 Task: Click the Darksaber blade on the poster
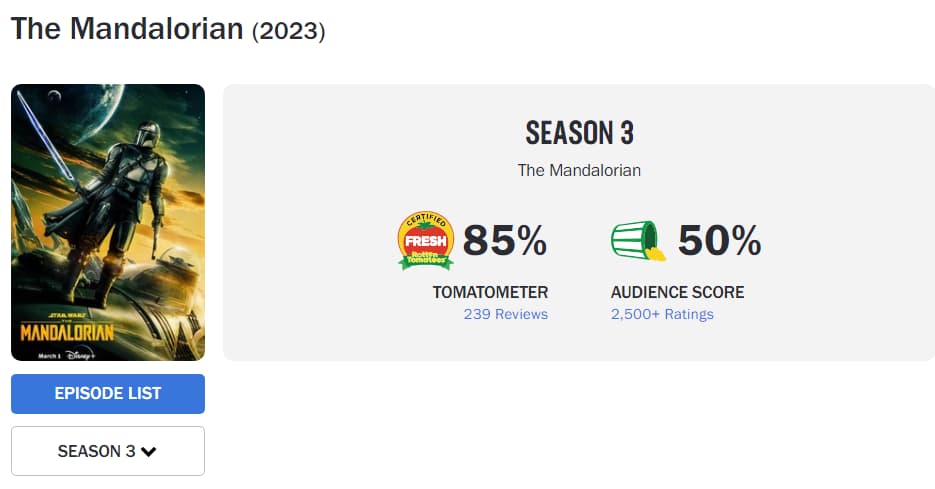coord(46,137)
